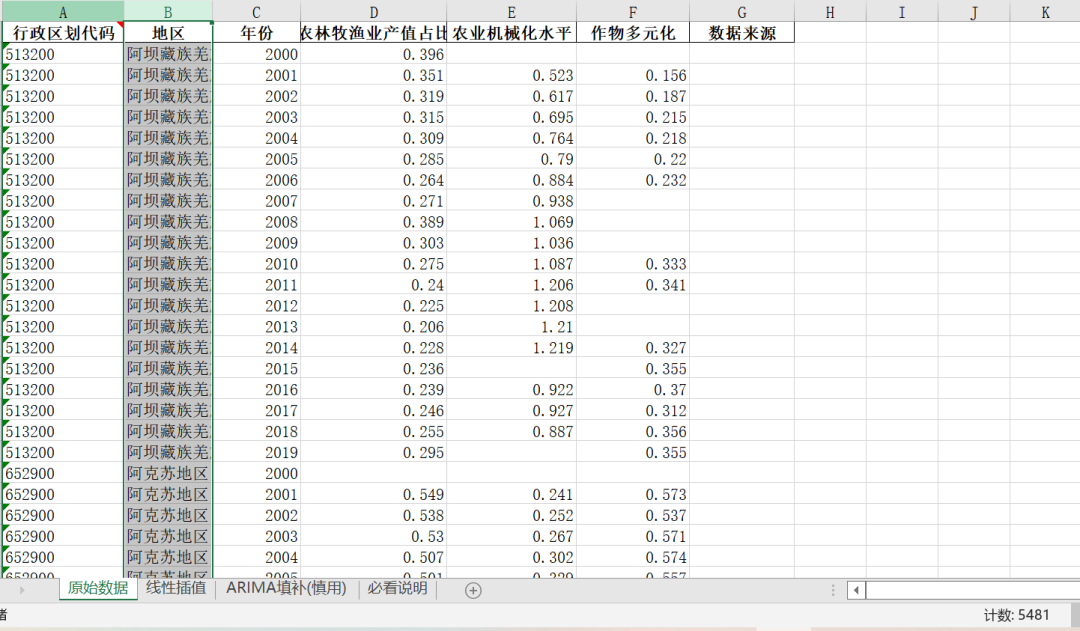Select the cell with value 0.887
This screenshot has width=1080, height=631.
click(x=512, y=431)
